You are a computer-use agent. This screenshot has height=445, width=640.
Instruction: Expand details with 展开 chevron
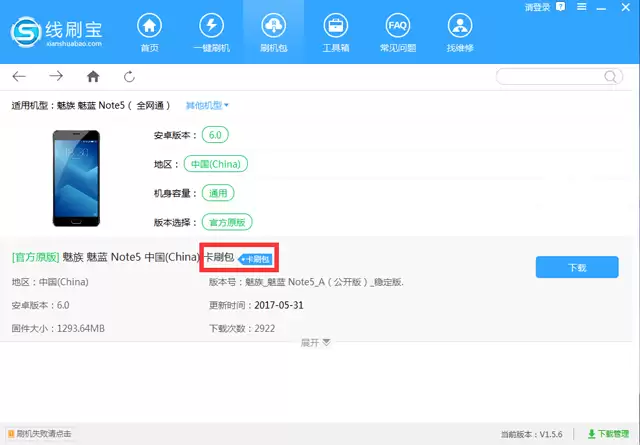click(x=316, y=343)
